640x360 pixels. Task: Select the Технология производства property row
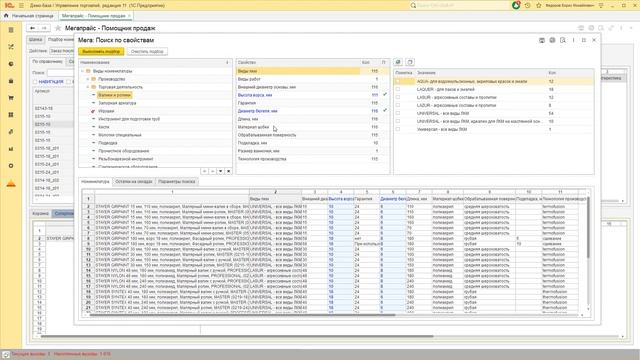point(312,159)
